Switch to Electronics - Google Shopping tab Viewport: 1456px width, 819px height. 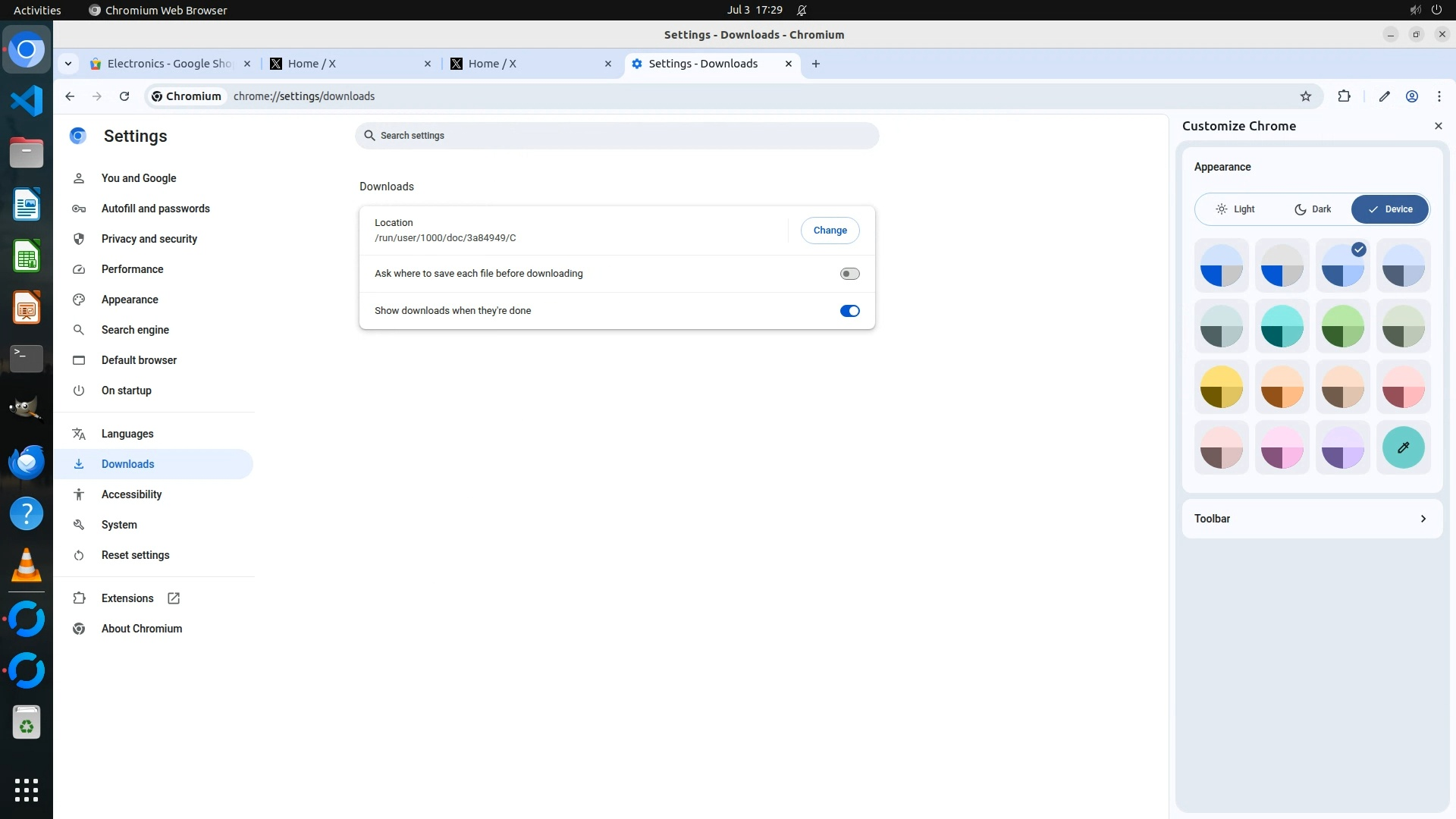(168, 64)
